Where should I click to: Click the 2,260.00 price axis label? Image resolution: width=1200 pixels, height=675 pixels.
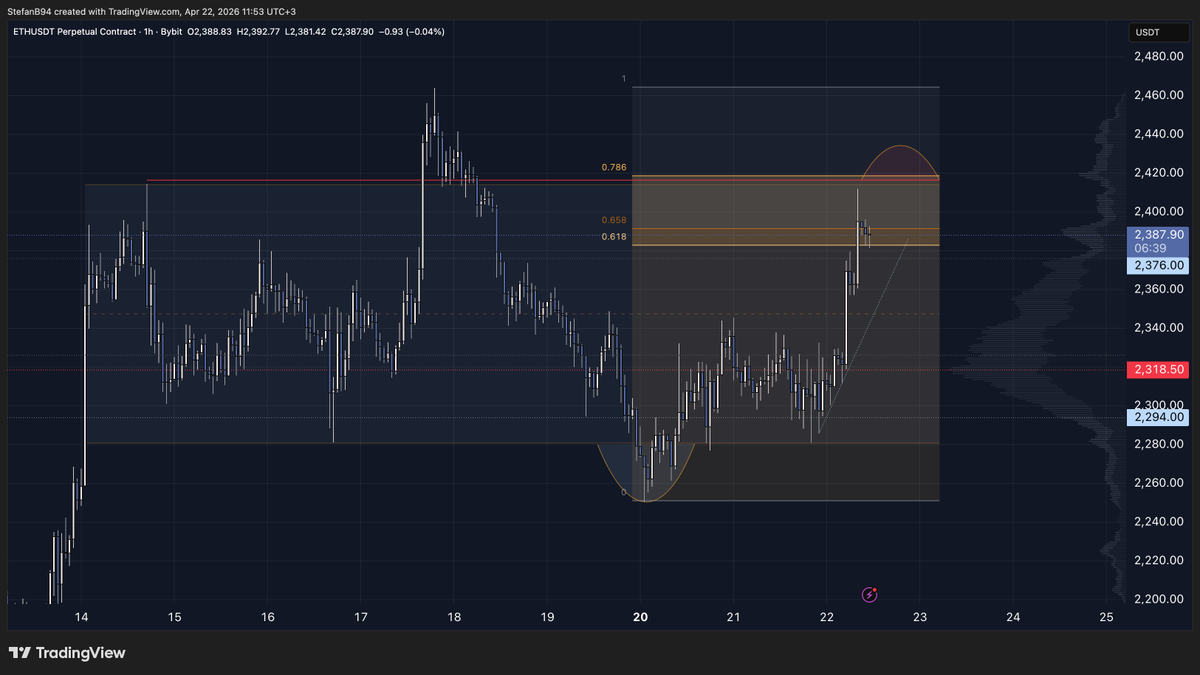click(1160, 483)
